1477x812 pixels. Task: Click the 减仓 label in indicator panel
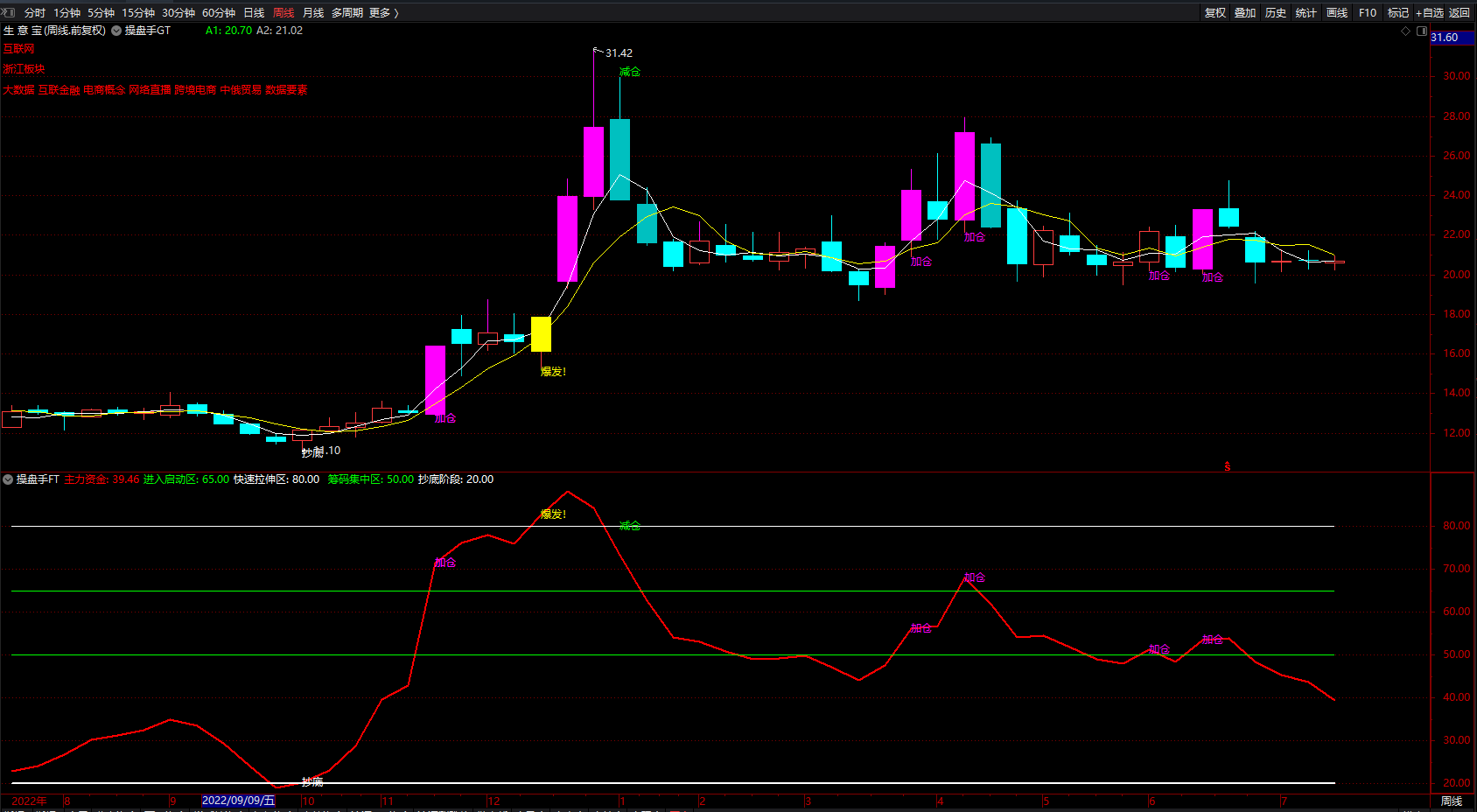(630, 526)
